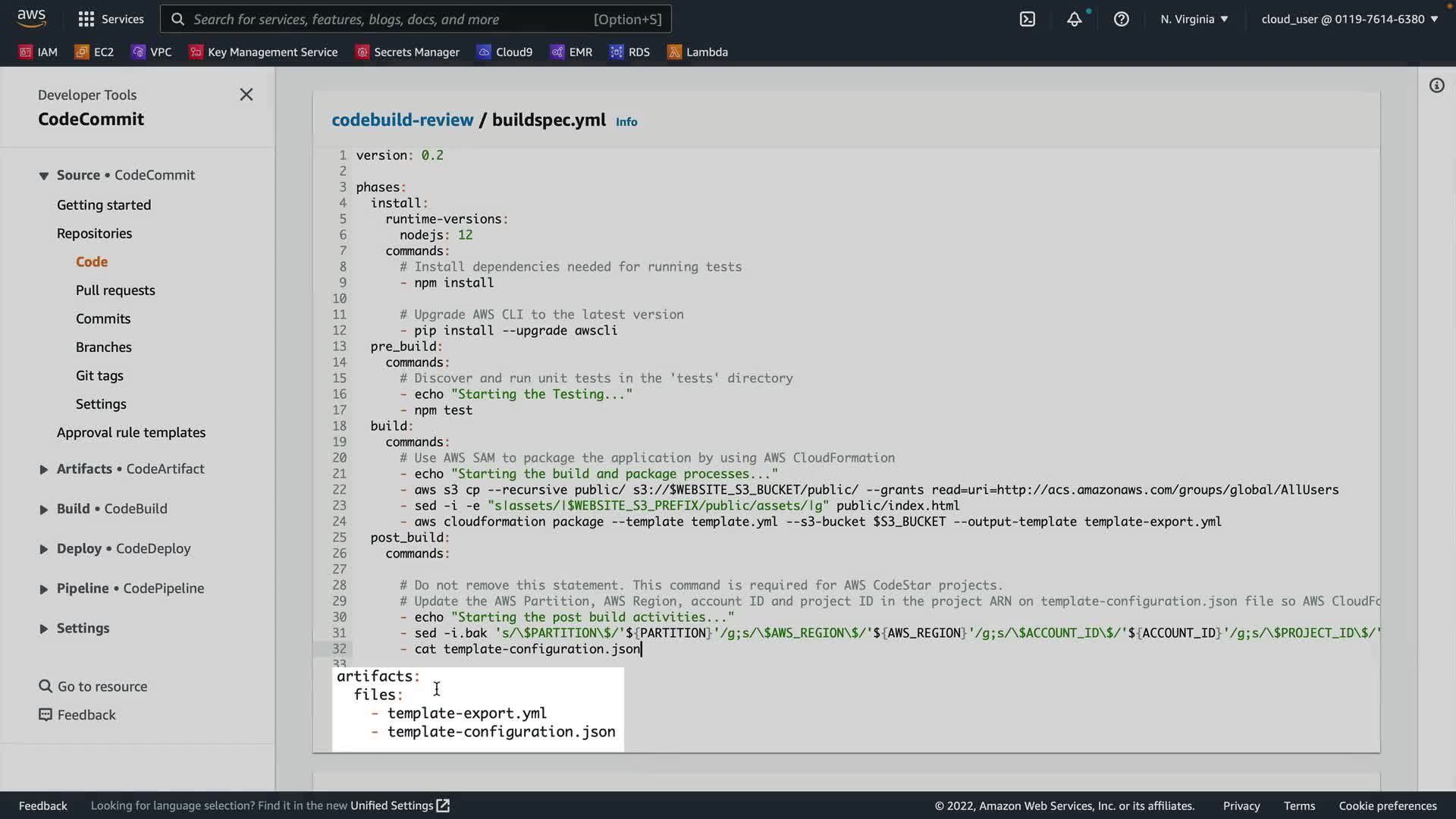Viewport: 1456px width, 819px height.
Task: Open the N. Virginia region dropdown
Action: click(1194, 19)
